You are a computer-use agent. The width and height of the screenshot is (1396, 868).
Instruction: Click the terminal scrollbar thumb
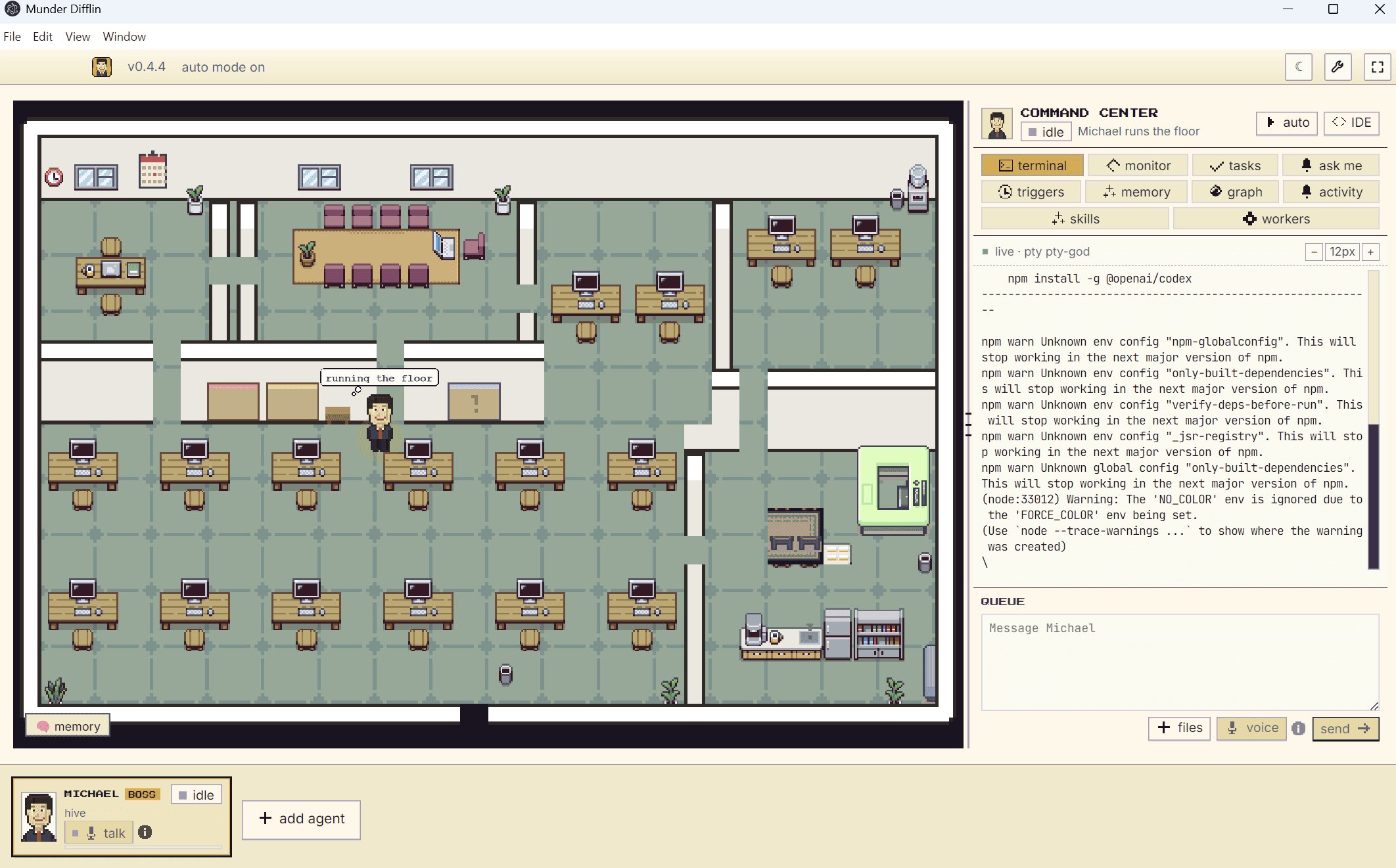click(x=1373, y=496)
